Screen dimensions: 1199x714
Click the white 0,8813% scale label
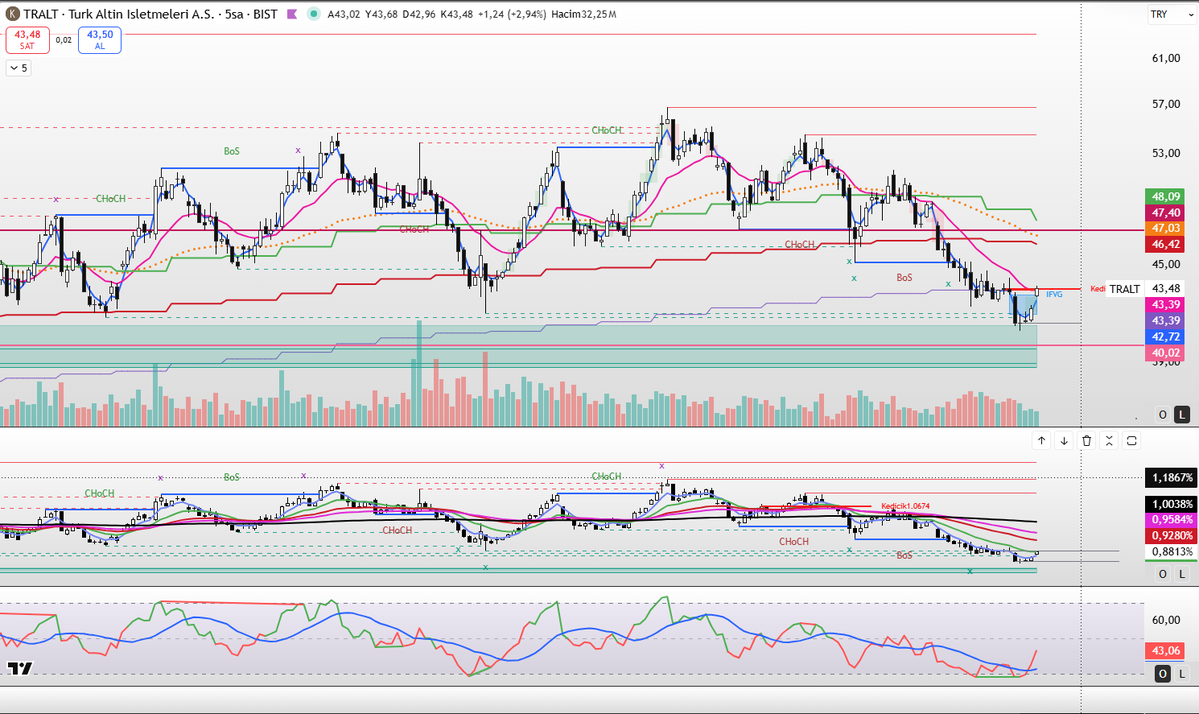[1171, 552]
